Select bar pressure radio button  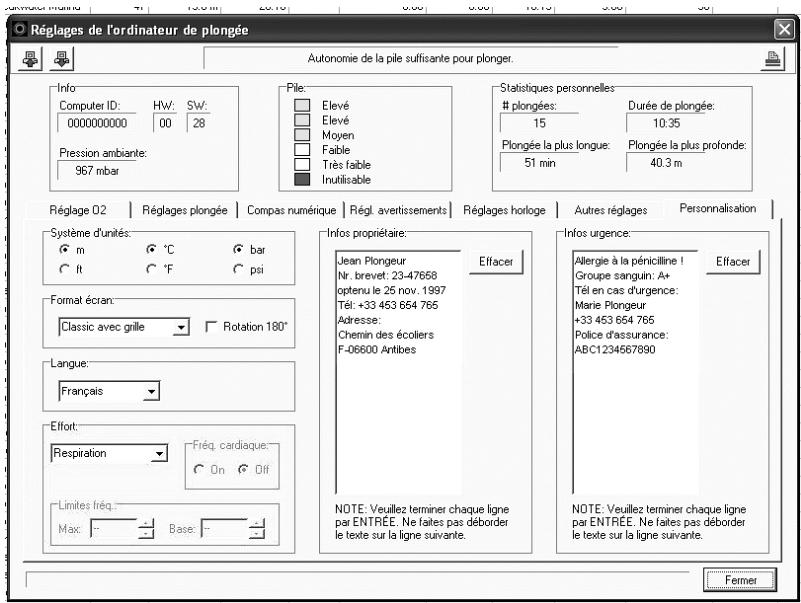(238, 249)
